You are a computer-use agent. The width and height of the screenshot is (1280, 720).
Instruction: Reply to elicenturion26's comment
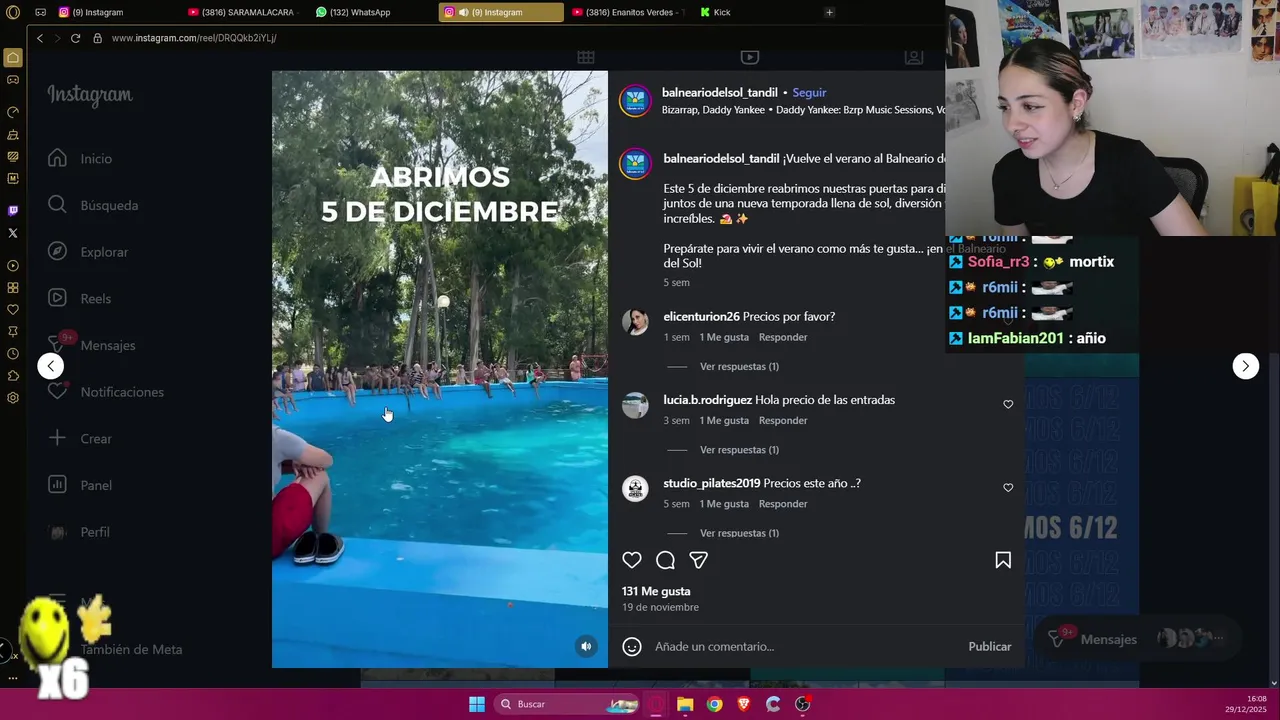(x=783, y=337)
